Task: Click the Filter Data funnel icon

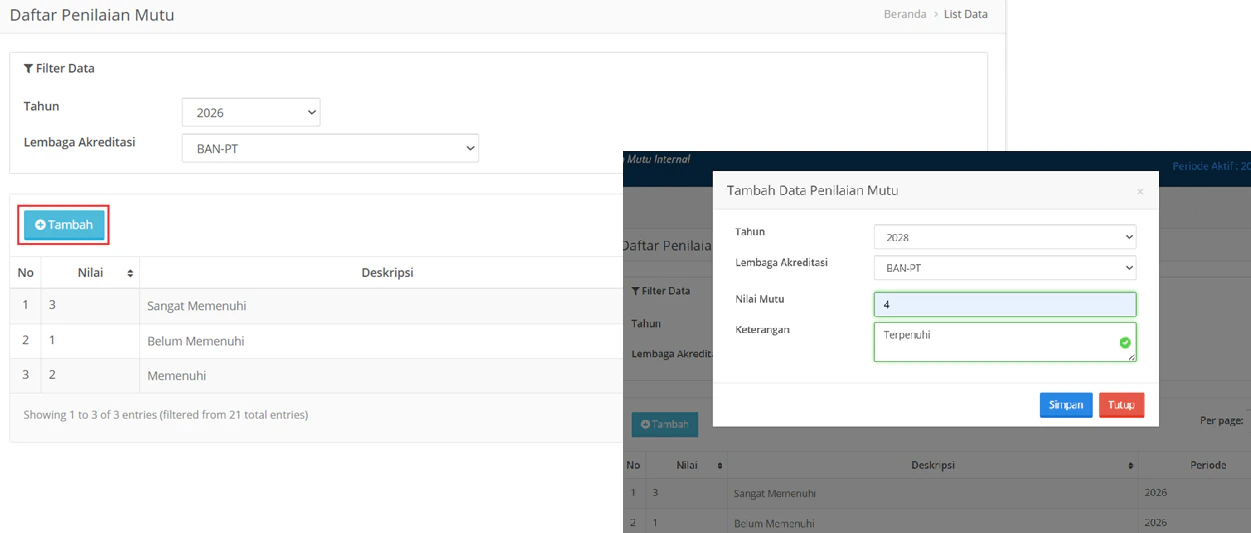Action: pyautogui.click(x=28, y=69)
